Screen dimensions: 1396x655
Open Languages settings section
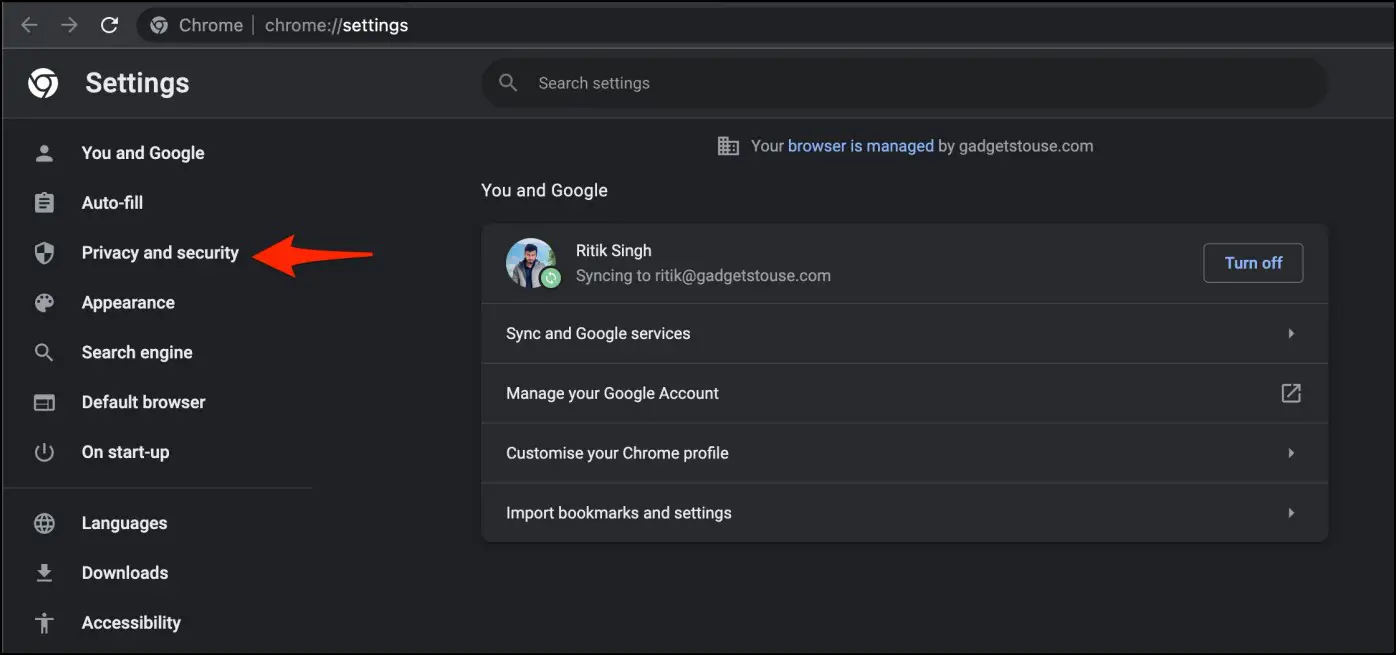coord(124,523)
